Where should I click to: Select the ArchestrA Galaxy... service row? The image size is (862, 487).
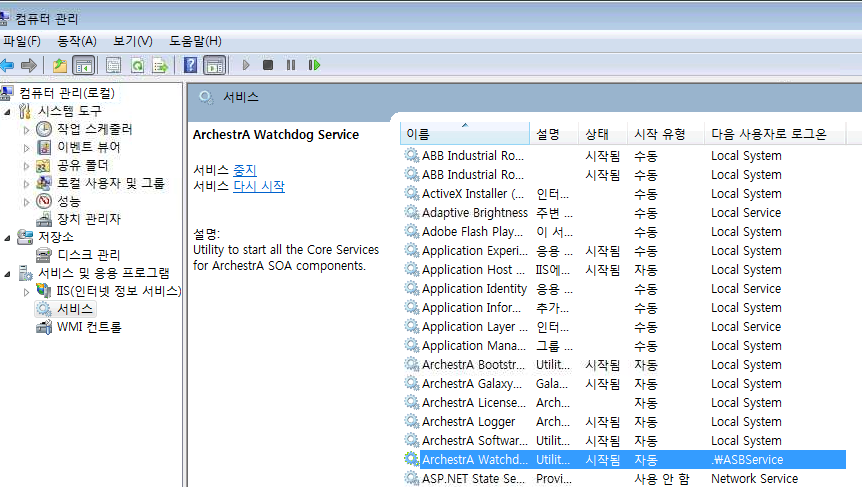(x=624, y=384)
